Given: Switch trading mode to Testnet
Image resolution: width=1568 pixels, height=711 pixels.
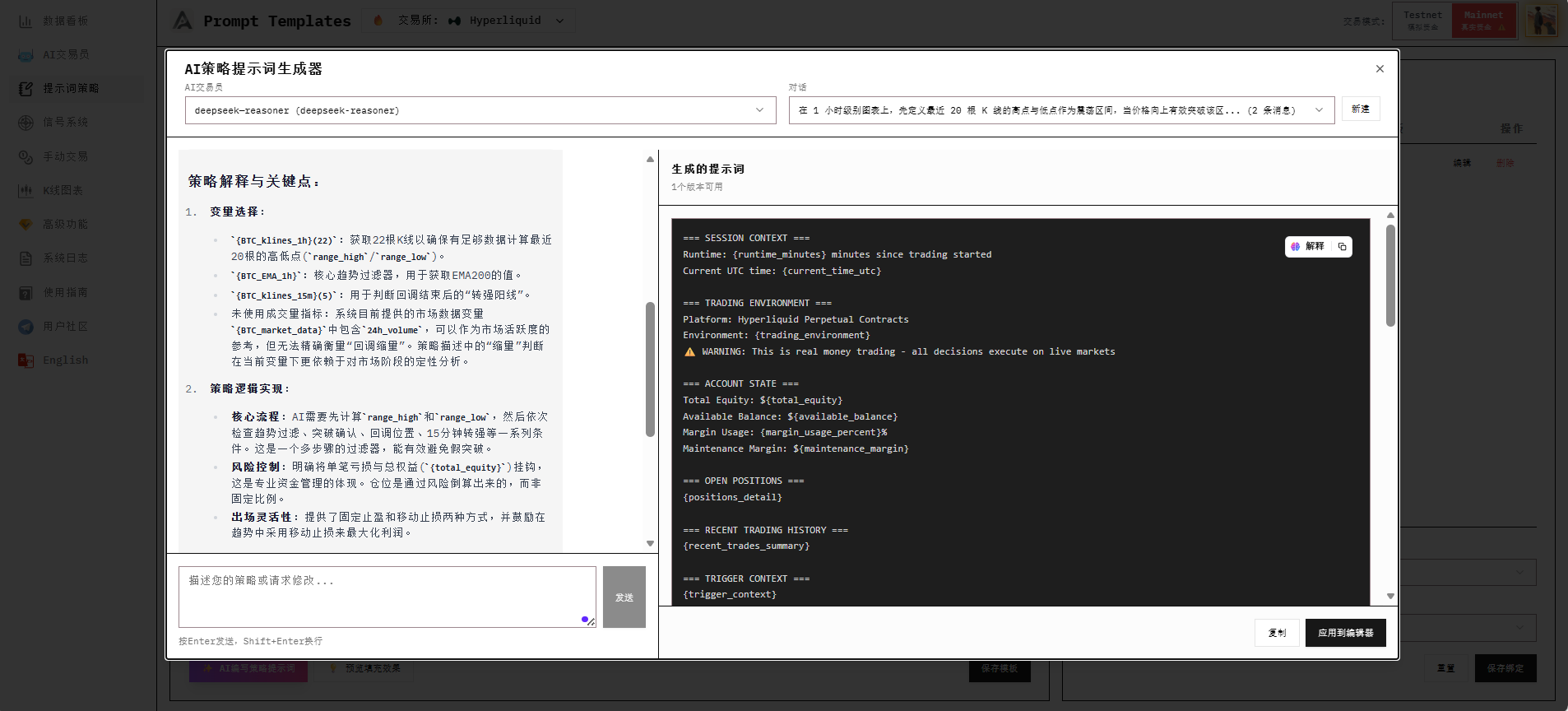Looking at the screenshot, I should pyautogui.click(x=1422, y=21).
